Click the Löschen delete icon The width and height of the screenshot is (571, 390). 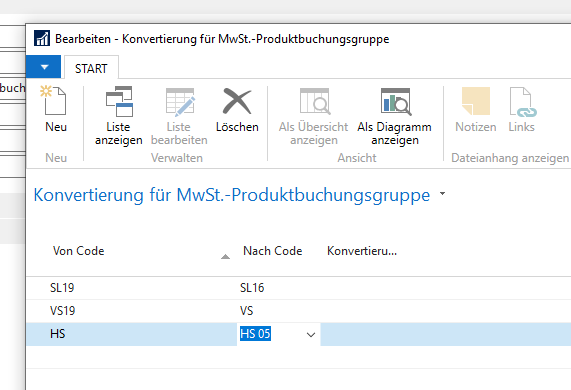[237, 101]
